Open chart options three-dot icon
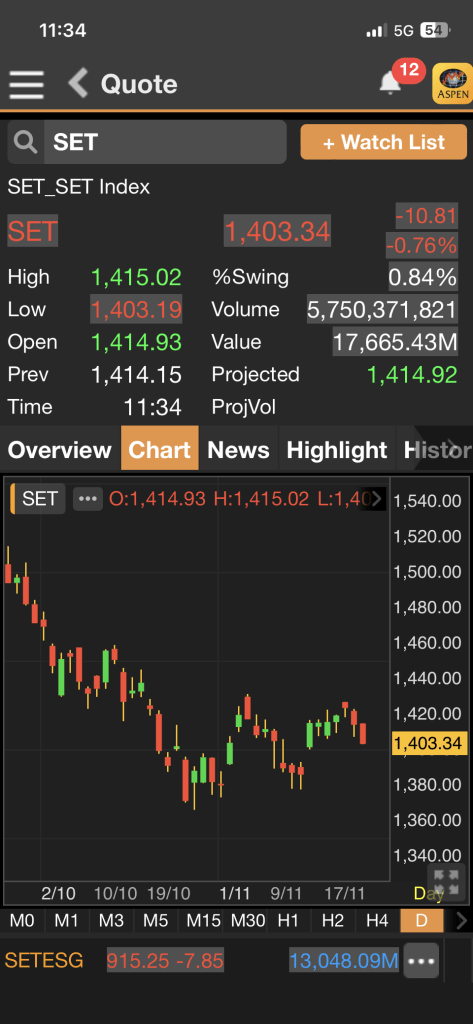 [88, 500]
